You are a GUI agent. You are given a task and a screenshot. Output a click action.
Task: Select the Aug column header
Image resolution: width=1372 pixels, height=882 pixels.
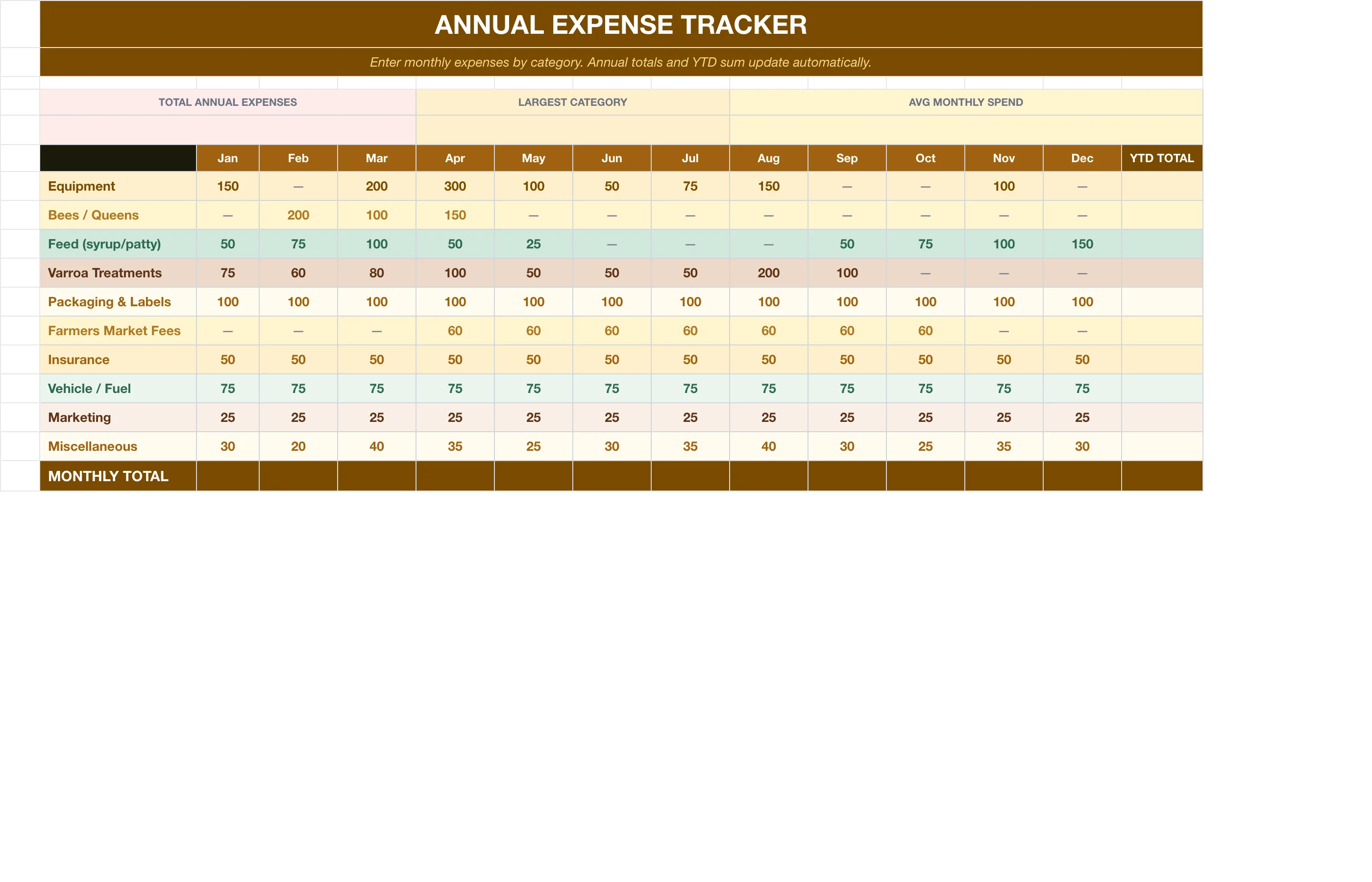click(x=768, y=158)
